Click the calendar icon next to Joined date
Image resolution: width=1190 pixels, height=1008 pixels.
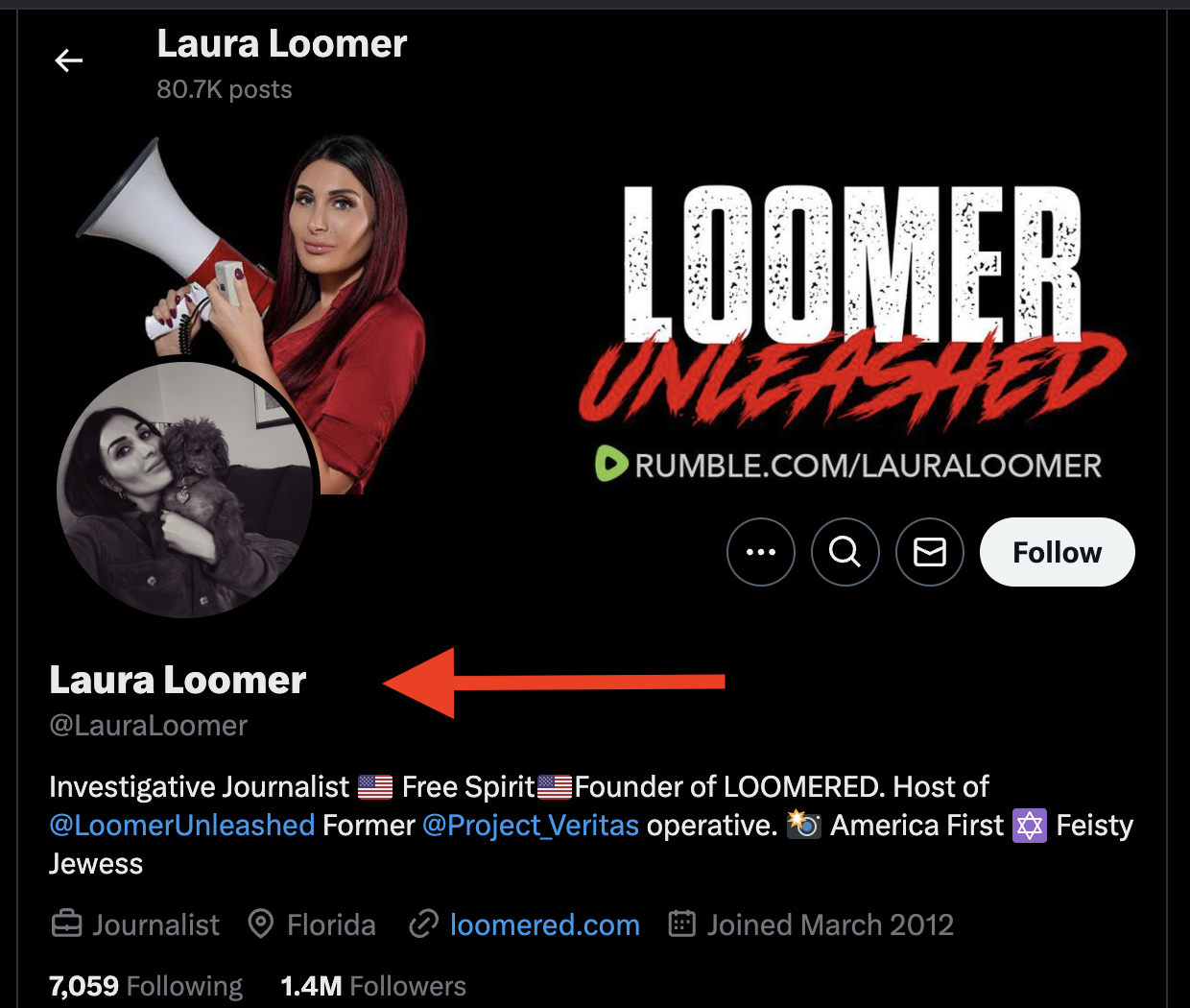click(681, 924)
